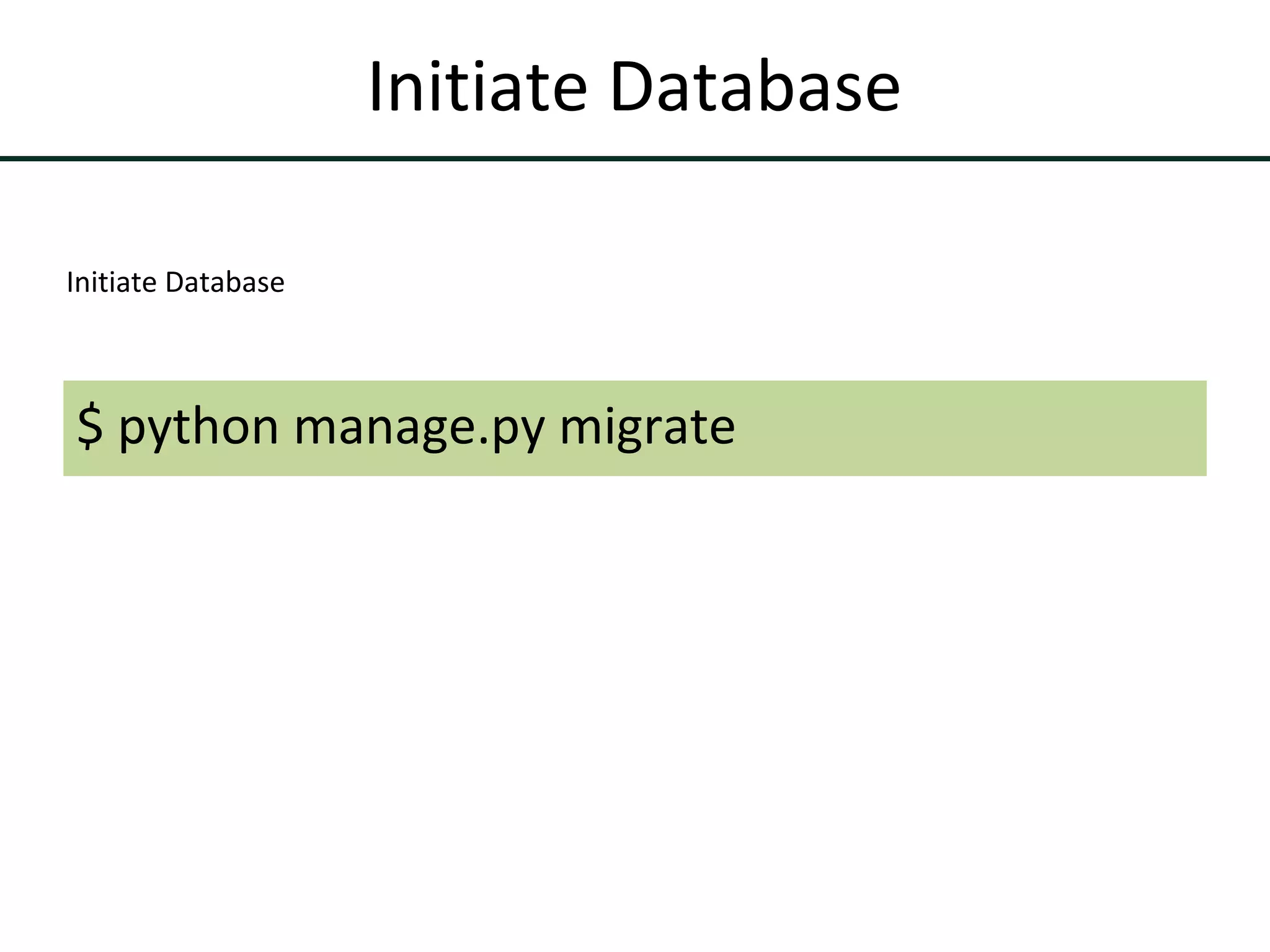Click the large 'Initiate Database' slide title

[634, 86]
